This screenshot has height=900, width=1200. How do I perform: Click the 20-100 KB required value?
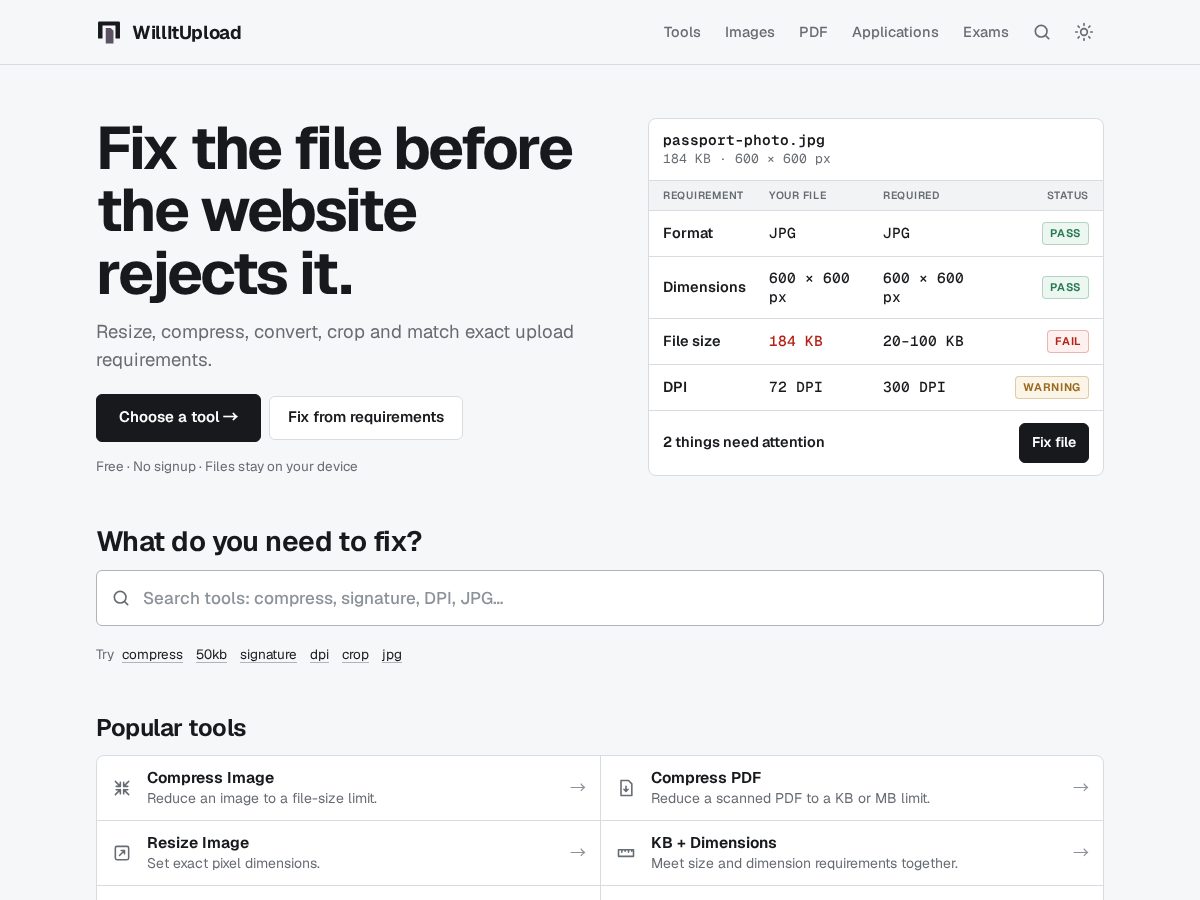pyautogui.click(x=923, y=341)
